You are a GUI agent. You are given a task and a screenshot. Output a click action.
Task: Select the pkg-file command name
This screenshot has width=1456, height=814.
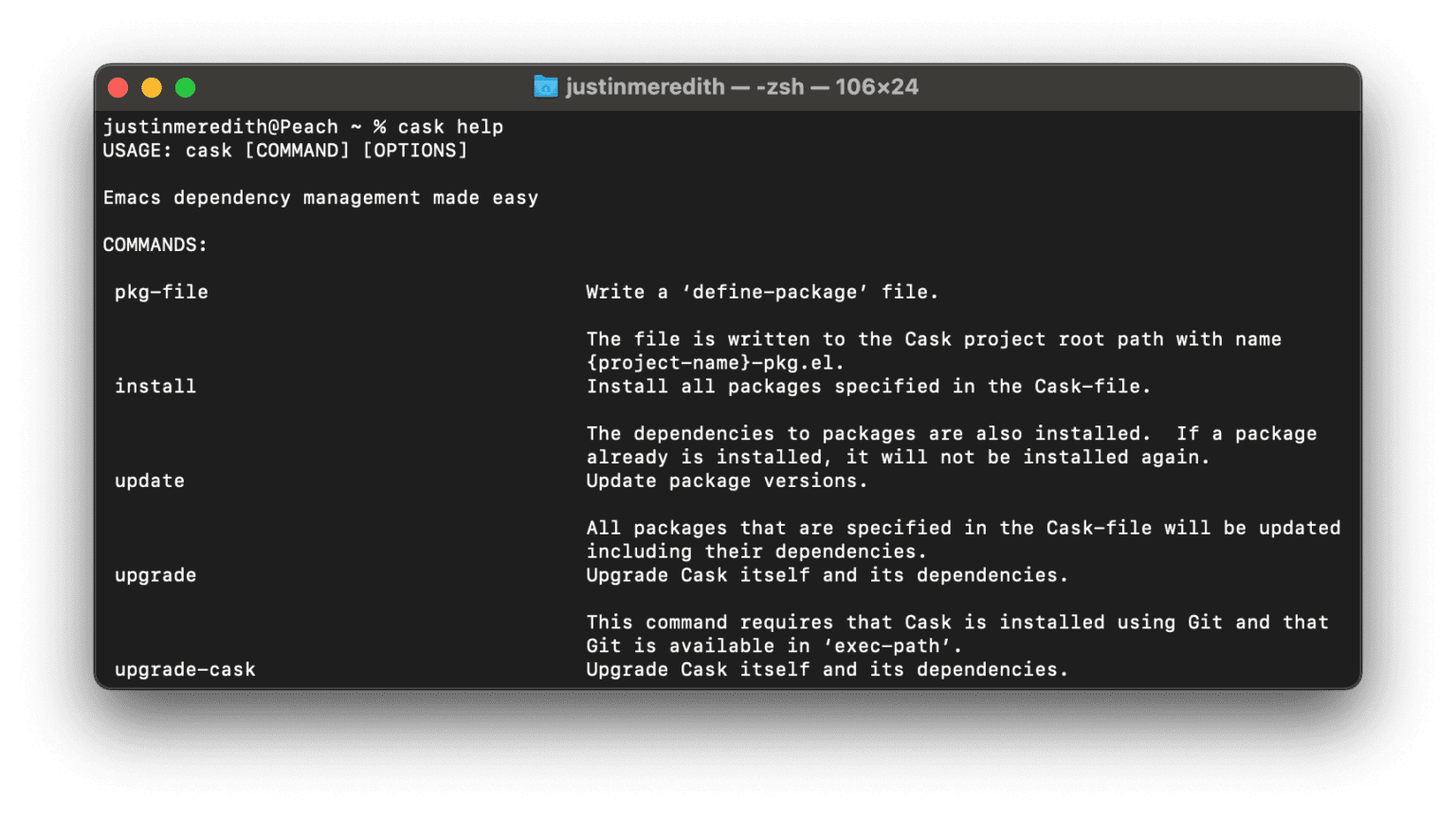[x=161, y=292]
